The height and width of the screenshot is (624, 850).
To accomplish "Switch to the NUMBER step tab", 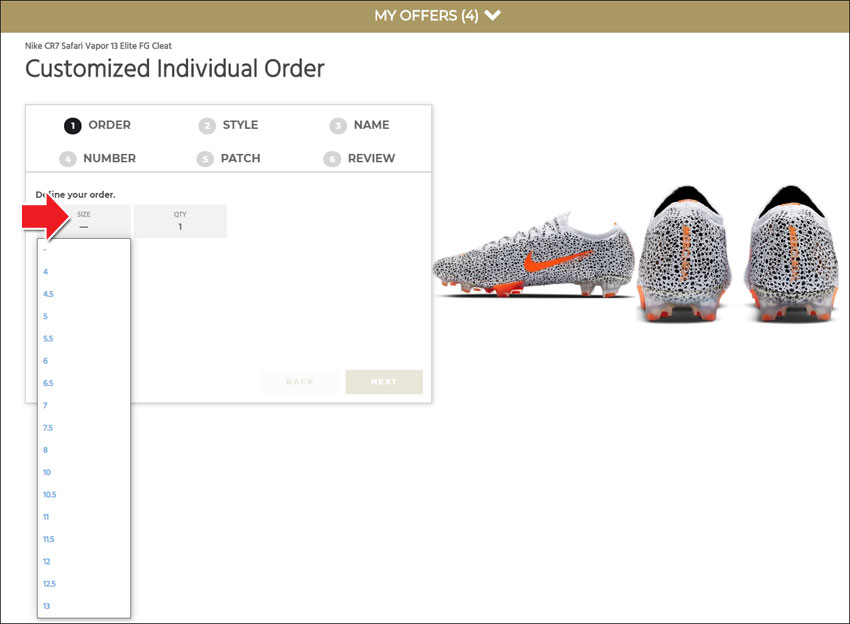I will tap(98, 158).
